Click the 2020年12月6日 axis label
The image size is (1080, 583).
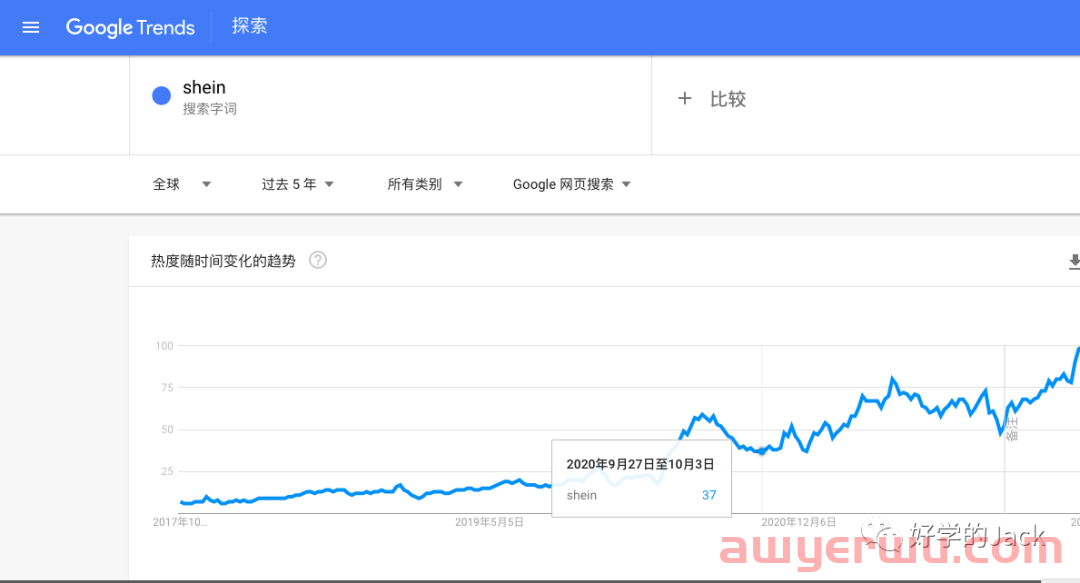pos(798,522)
